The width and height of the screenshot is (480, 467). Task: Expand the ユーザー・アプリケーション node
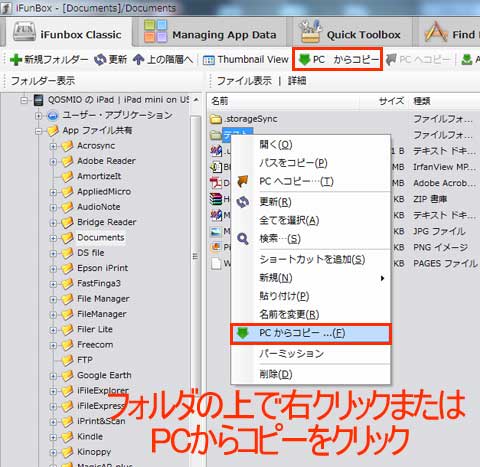click(x=39, y=116)
